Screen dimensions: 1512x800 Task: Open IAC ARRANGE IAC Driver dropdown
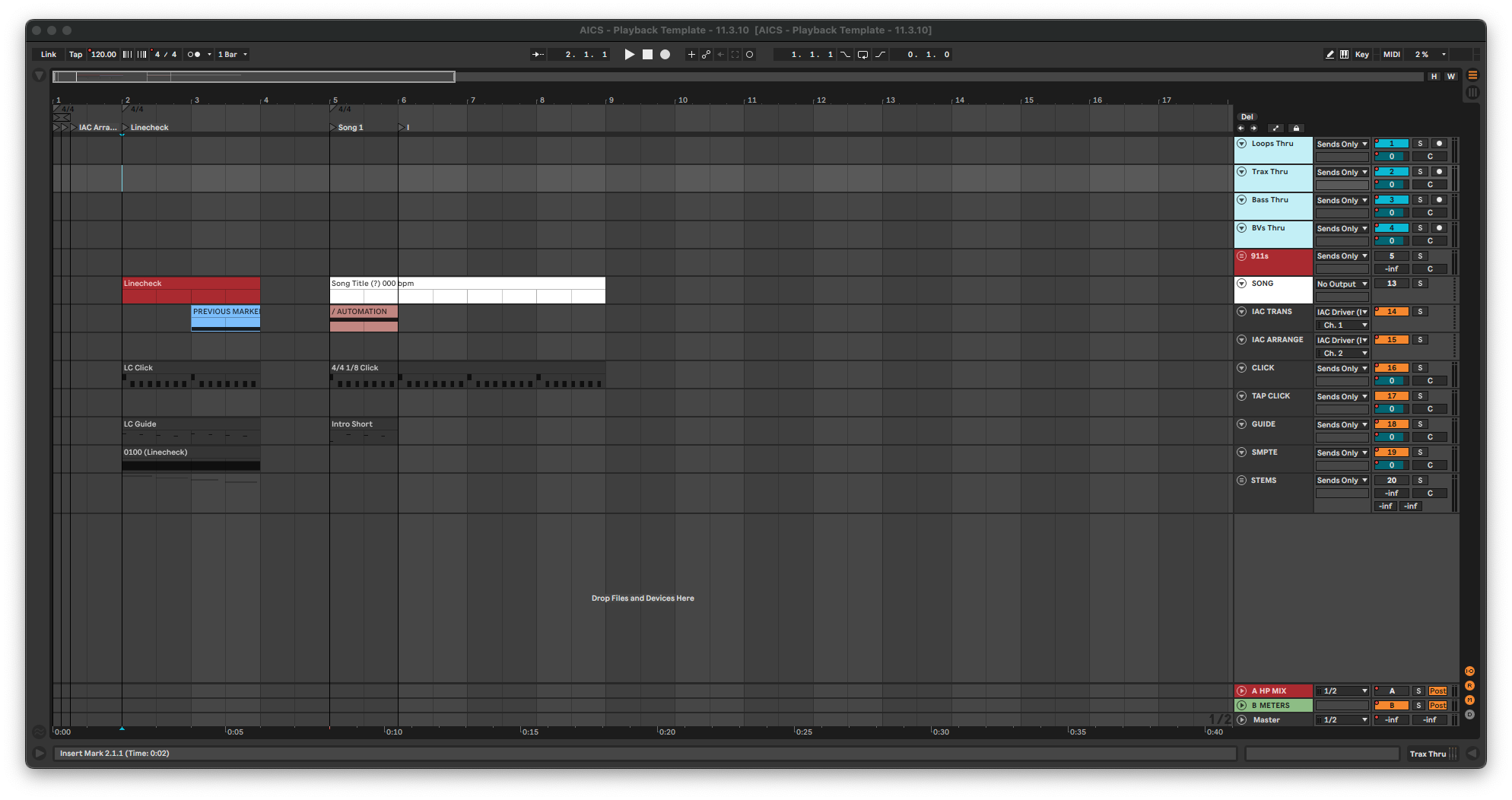pos(1342,341)
